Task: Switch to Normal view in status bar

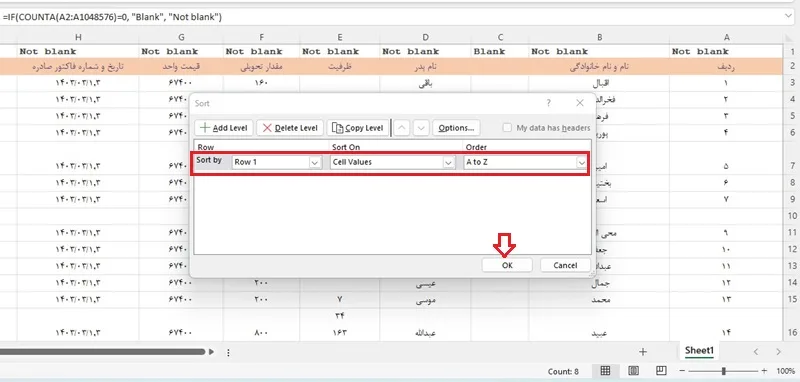Action: tap(605, 371)
